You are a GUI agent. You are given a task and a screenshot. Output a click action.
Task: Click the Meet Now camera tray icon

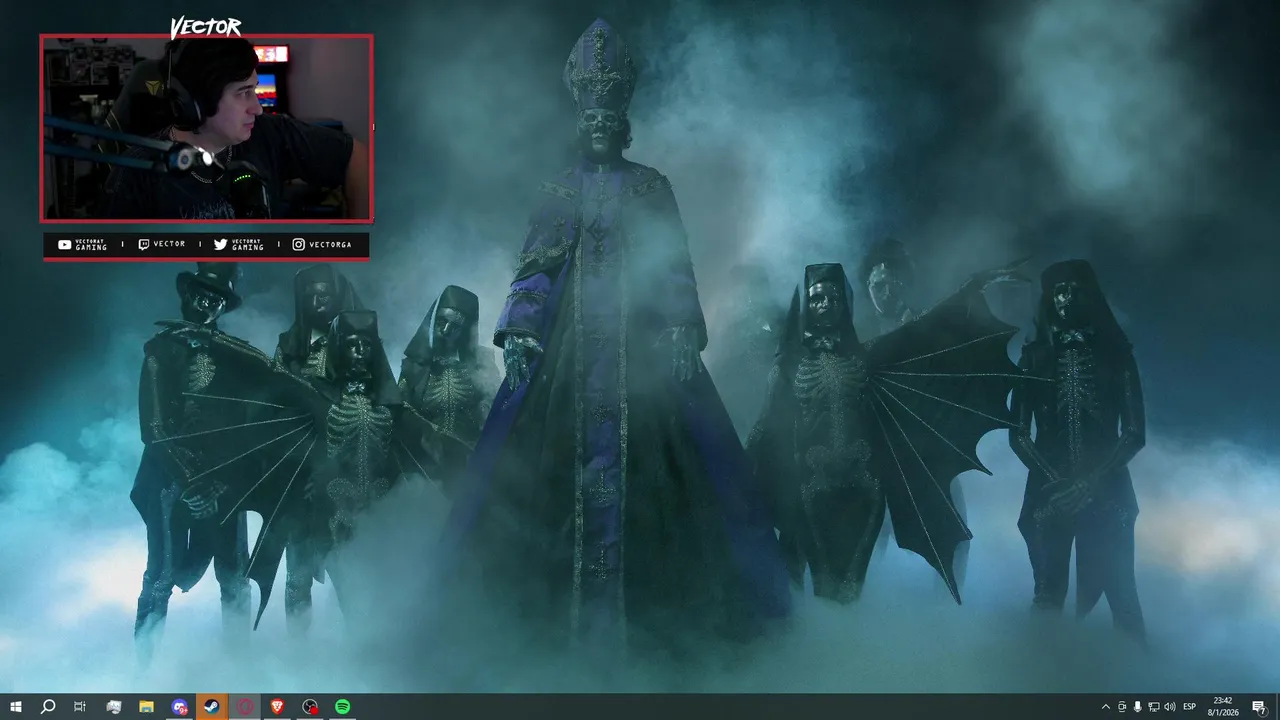coord(1122,706)
